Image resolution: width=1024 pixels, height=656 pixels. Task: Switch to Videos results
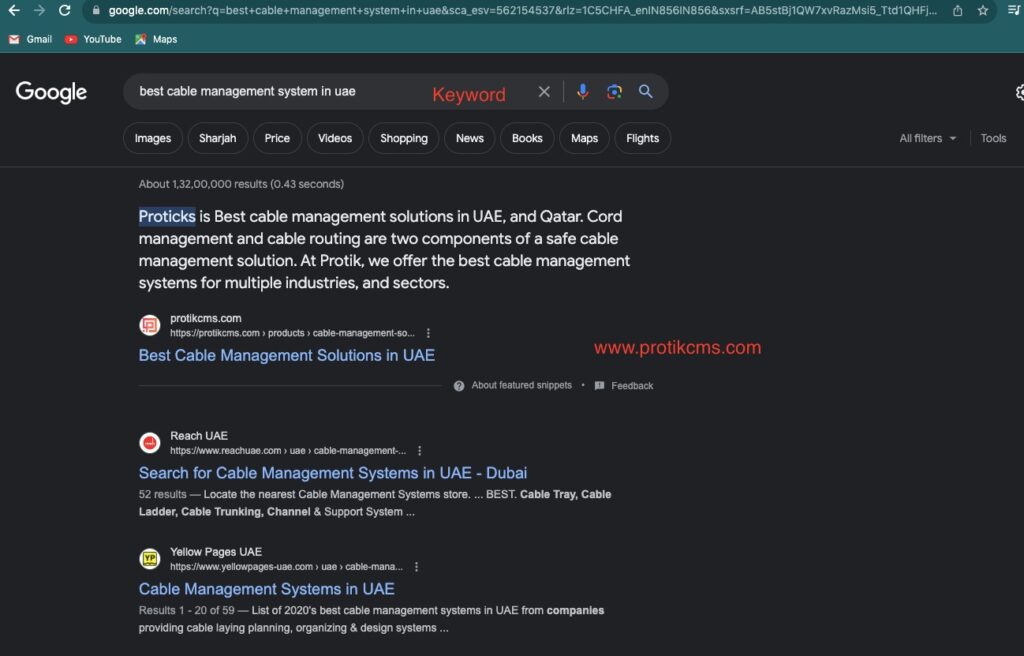[x=335, y=139]
